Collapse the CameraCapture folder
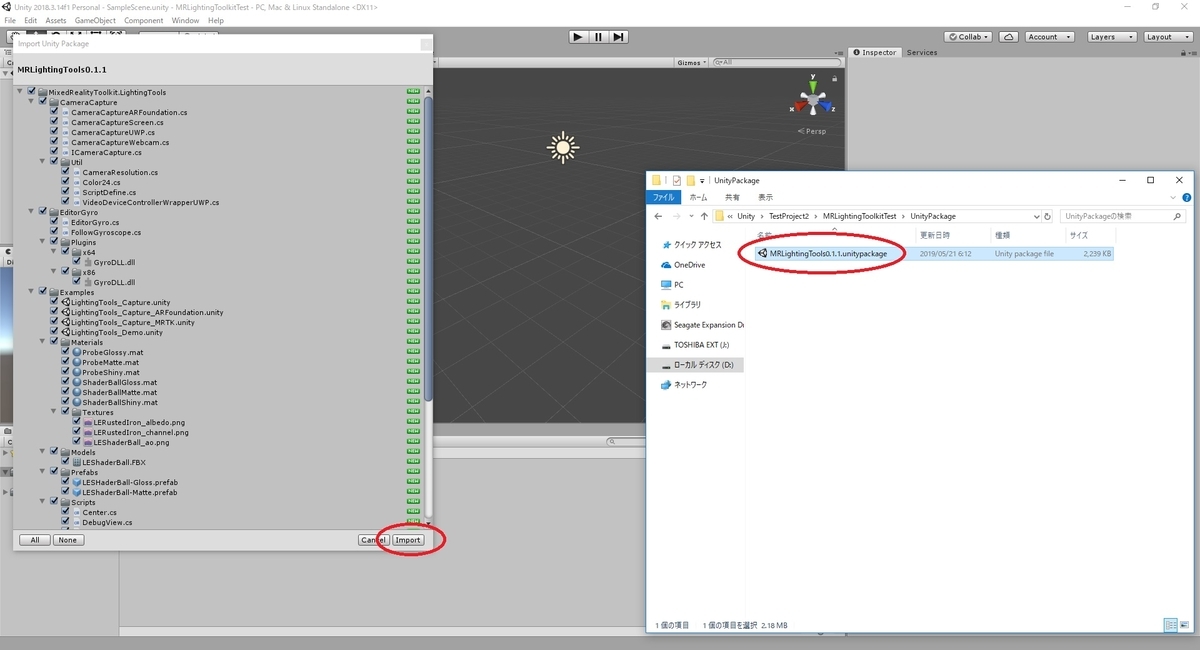The width and height of the screenshot is (1200, 650). [32, 102]
